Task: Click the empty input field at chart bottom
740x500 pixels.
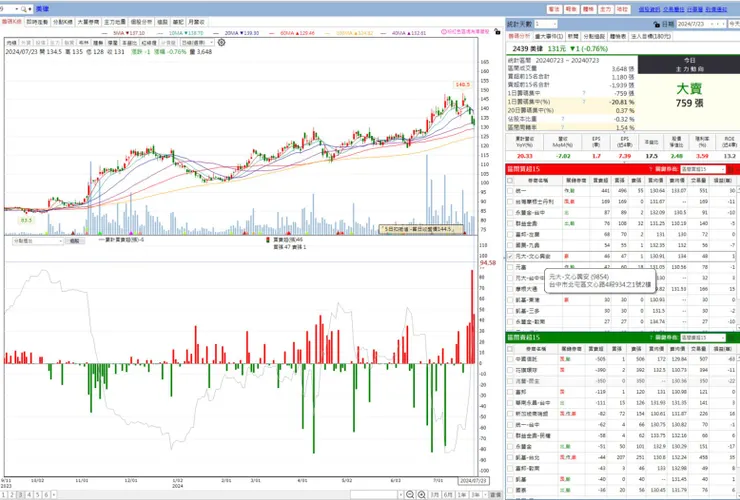Action: pos(374,495)
